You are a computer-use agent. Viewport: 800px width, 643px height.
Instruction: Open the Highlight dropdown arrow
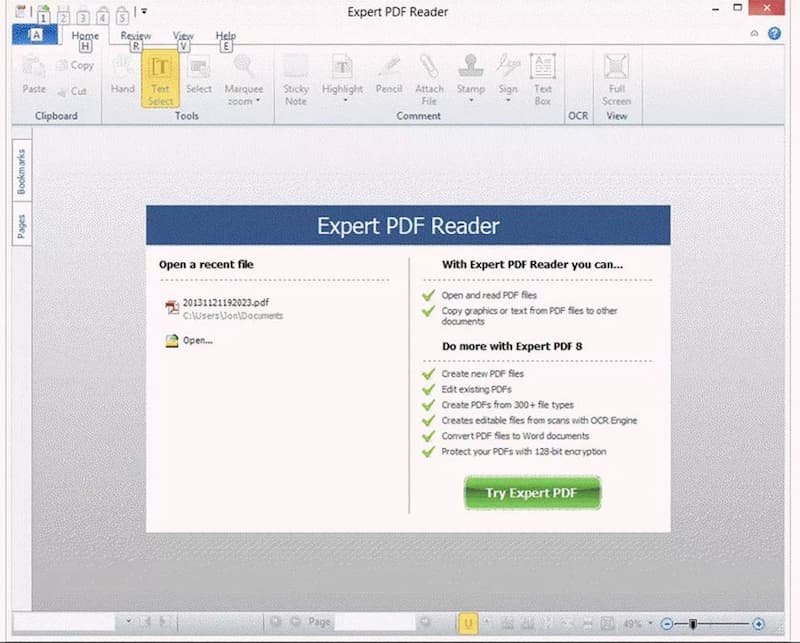(345, 100)
